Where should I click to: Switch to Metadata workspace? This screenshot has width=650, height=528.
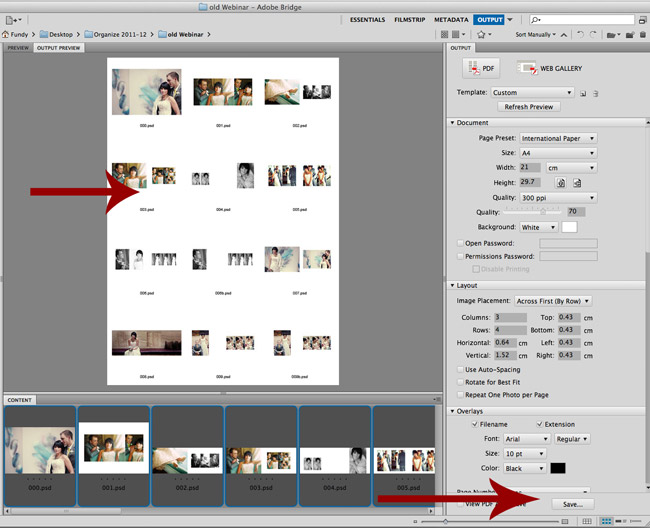(x=451, y=19)
